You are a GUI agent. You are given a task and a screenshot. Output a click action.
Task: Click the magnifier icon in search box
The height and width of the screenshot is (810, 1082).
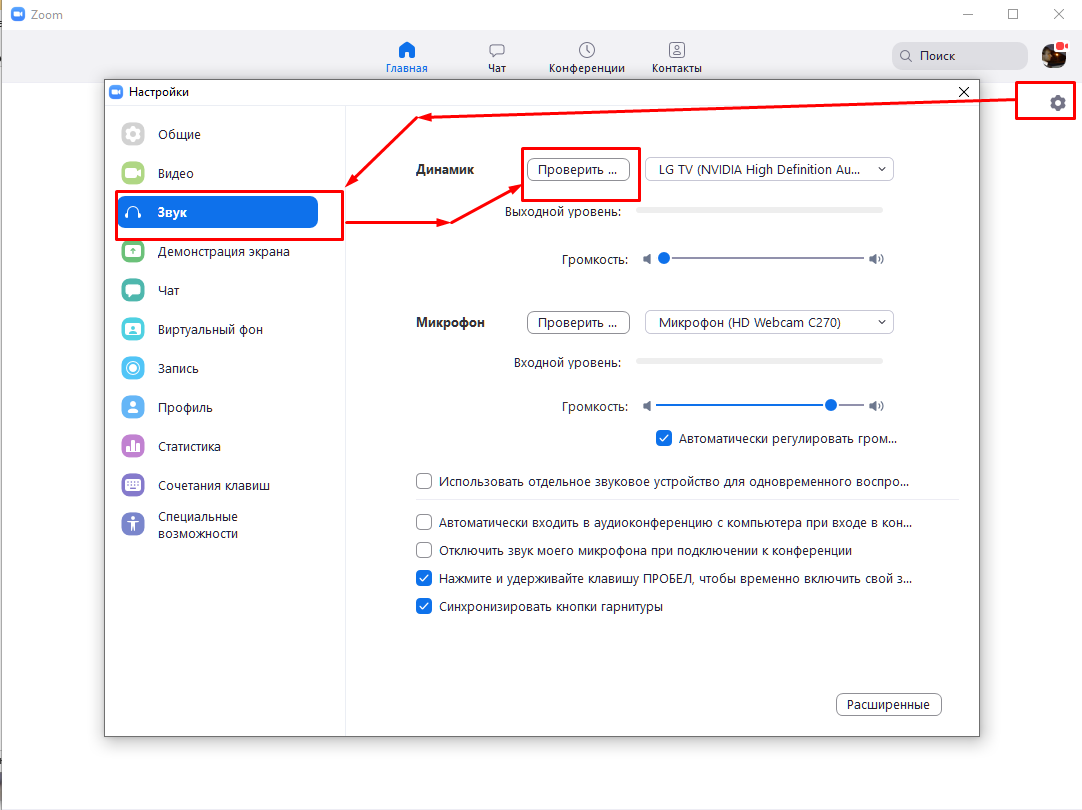906,56
